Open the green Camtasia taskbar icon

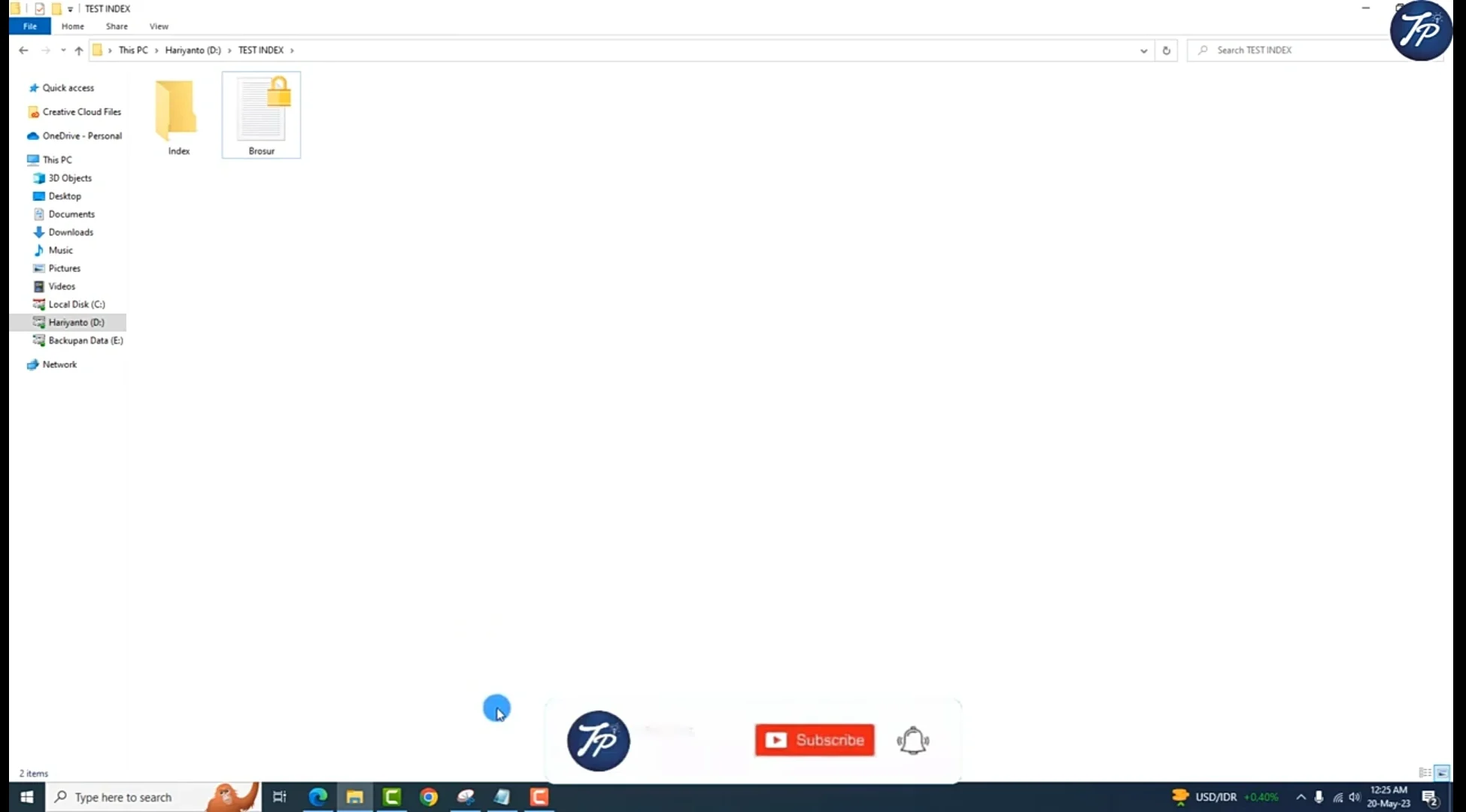tap(392, 797)
